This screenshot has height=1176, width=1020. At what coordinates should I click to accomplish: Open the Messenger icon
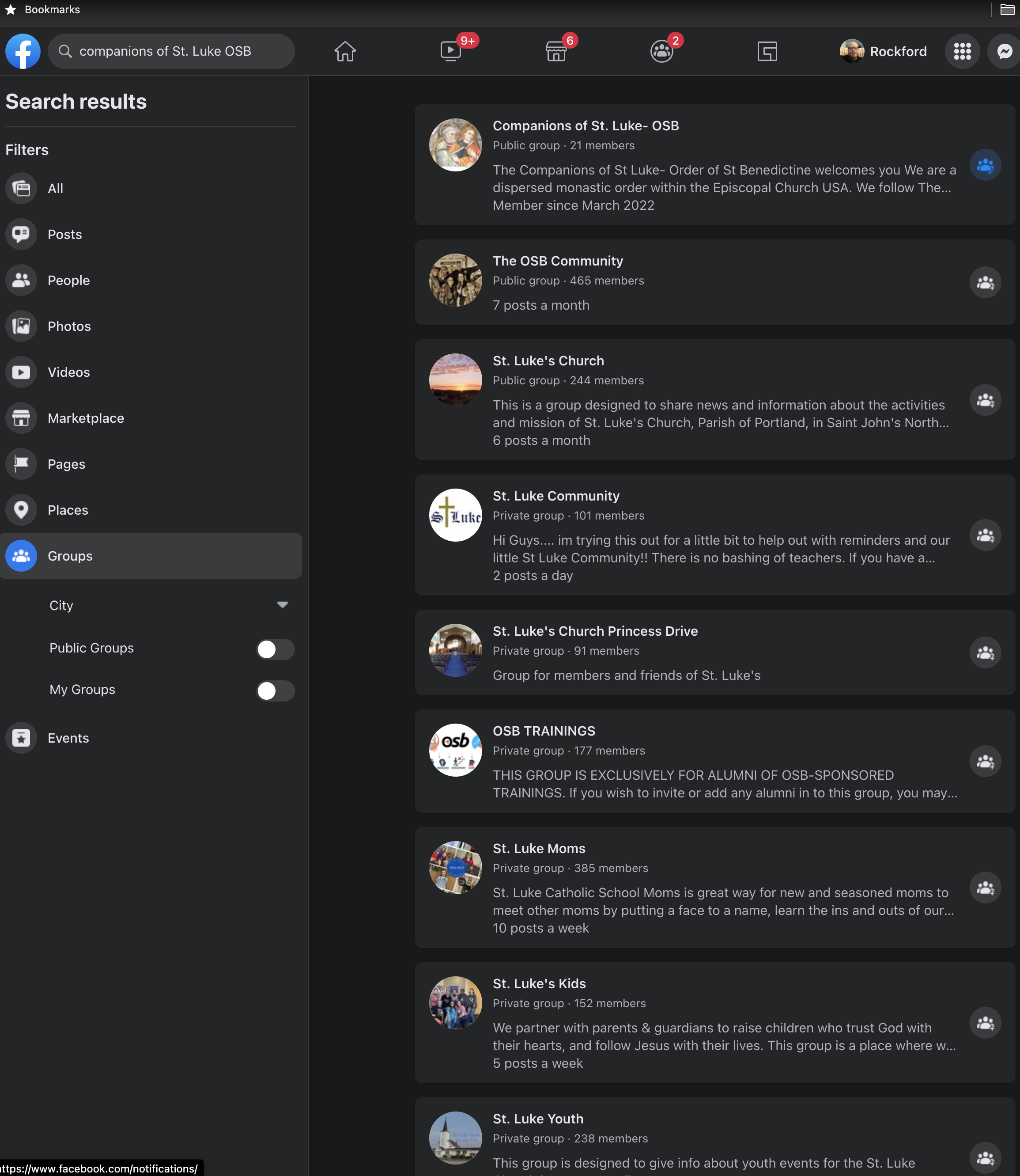coord(1005,51)
